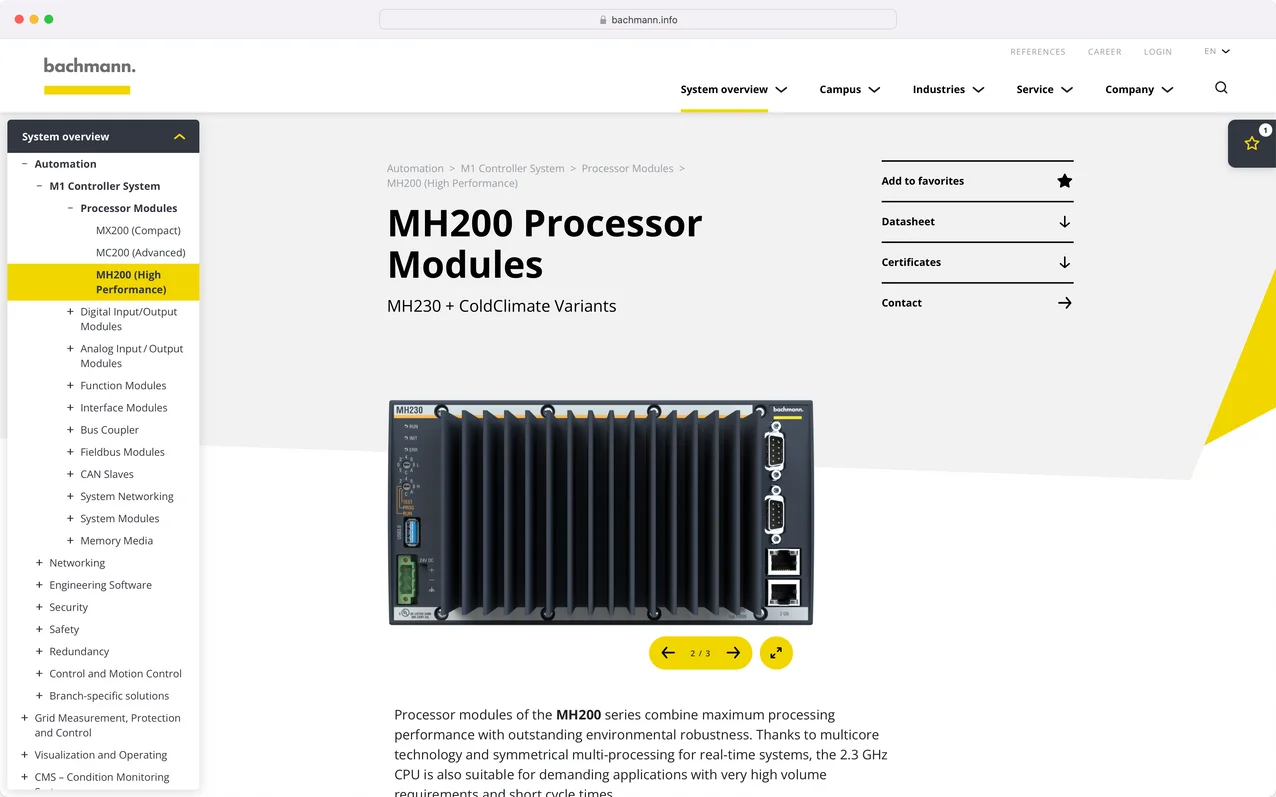
Task: Collapse the Processor Modules tree node
Action: [70, 208]
